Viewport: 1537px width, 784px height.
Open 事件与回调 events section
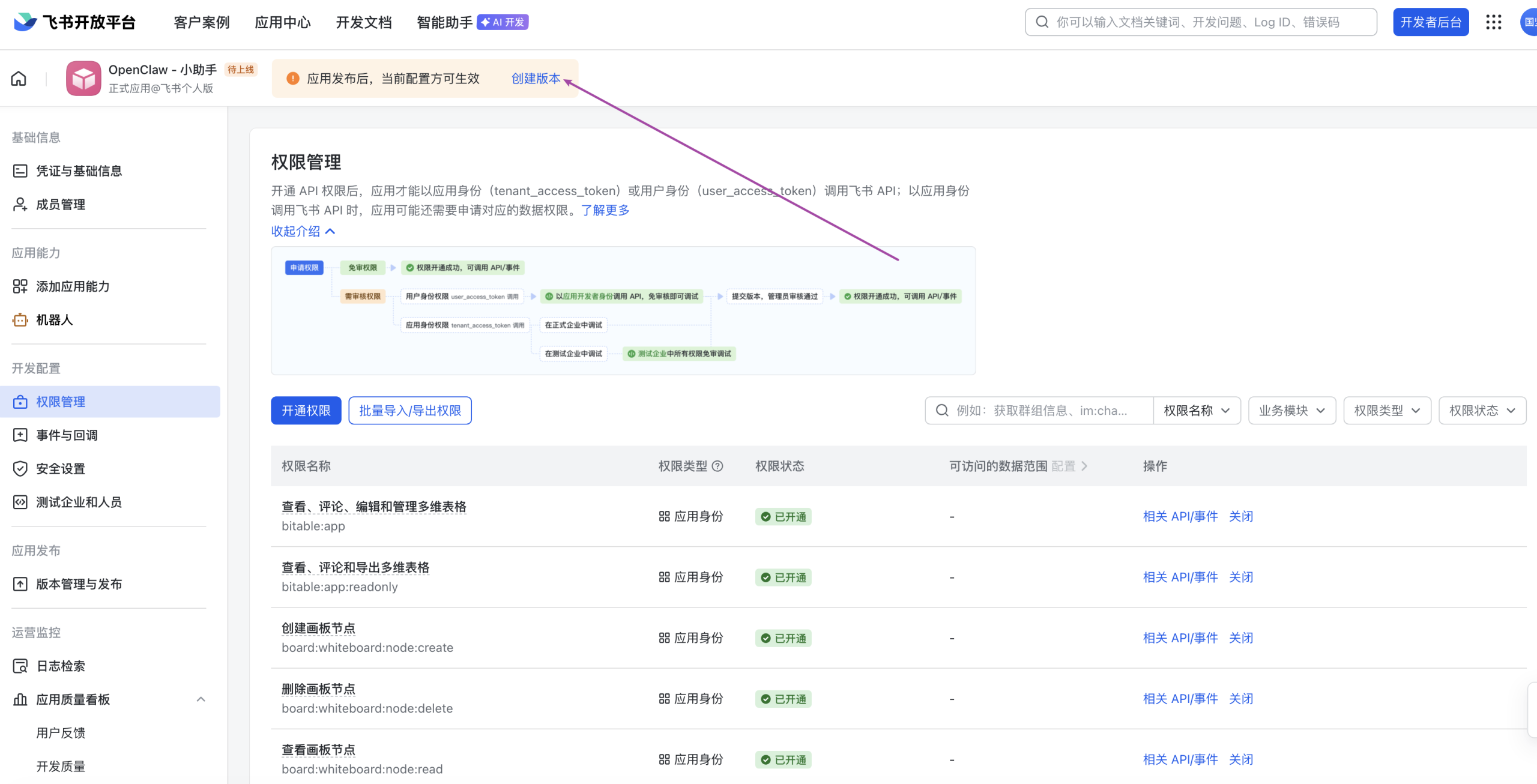point(67,435)
